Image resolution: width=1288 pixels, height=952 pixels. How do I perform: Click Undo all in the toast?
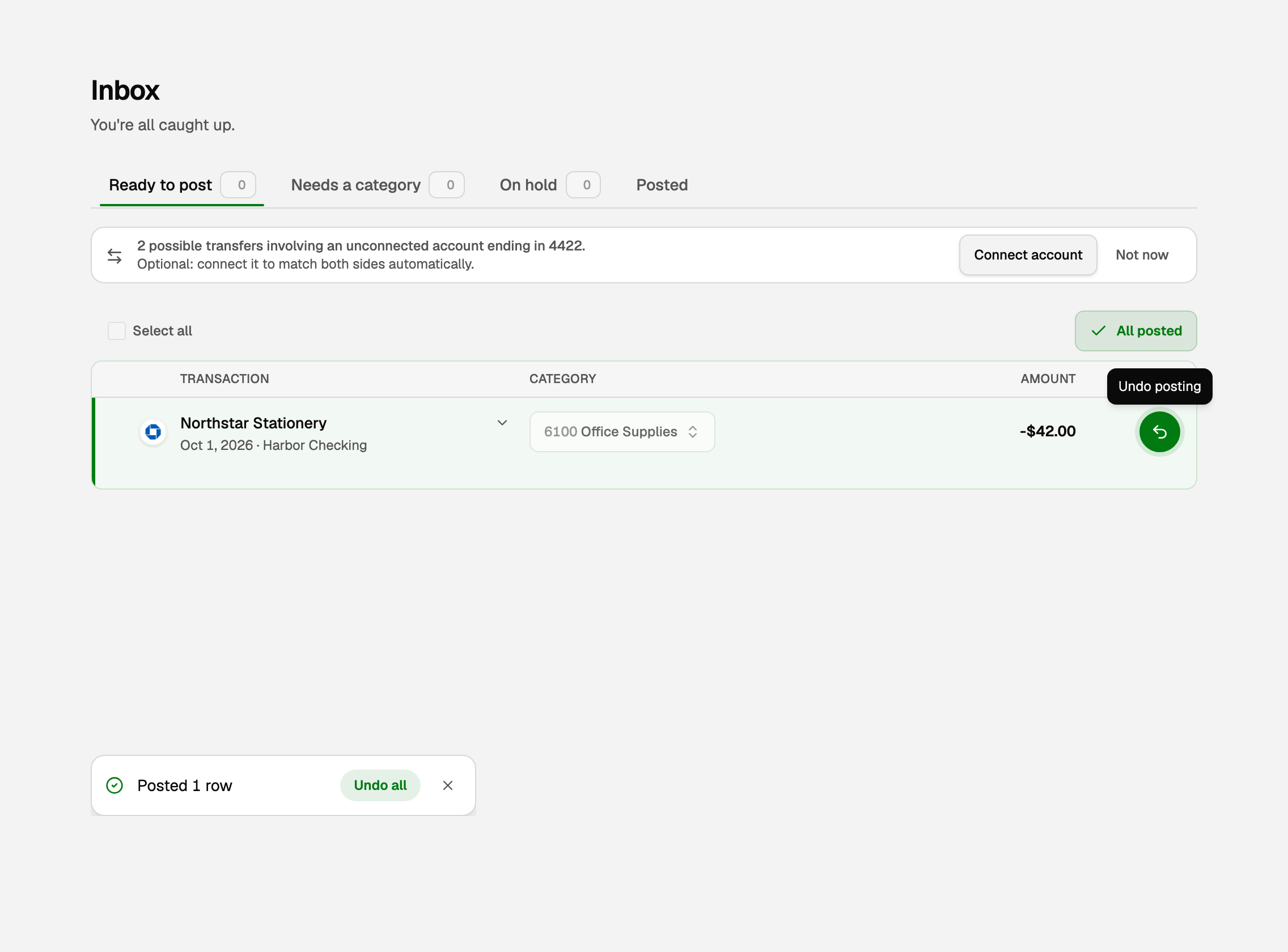click(x=380, y=785)
